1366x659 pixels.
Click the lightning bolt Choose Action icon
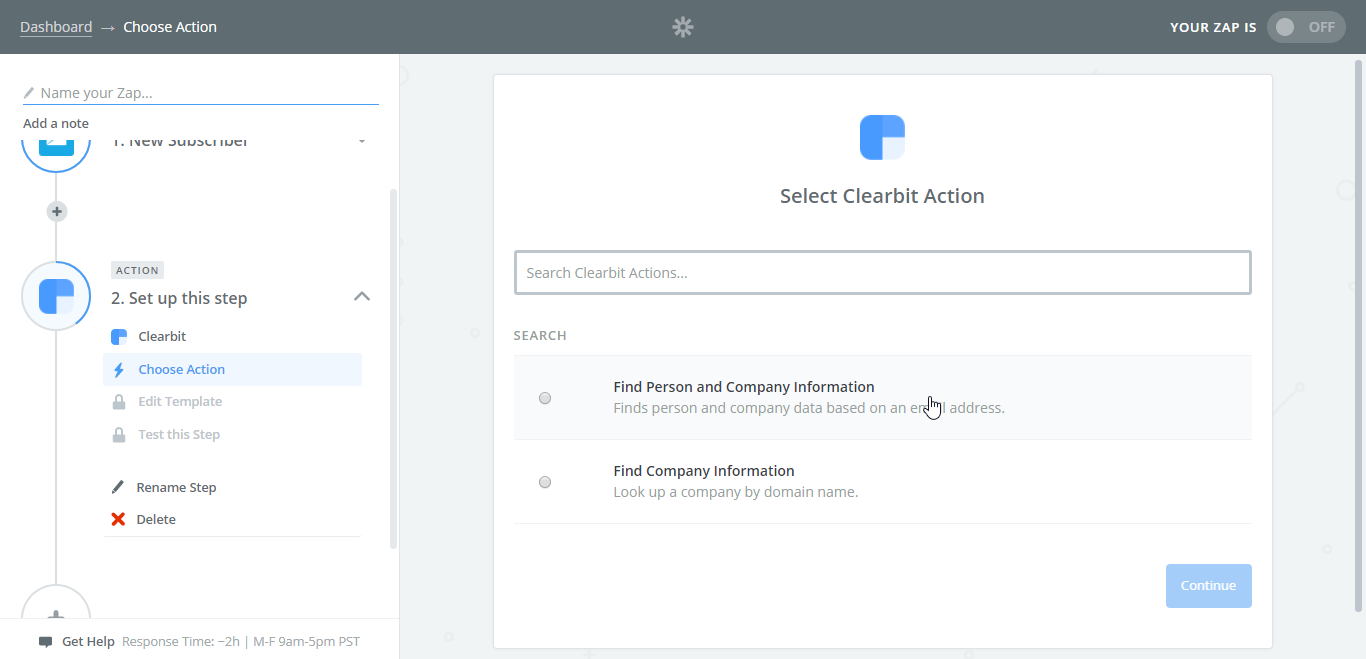pos(119,370)
